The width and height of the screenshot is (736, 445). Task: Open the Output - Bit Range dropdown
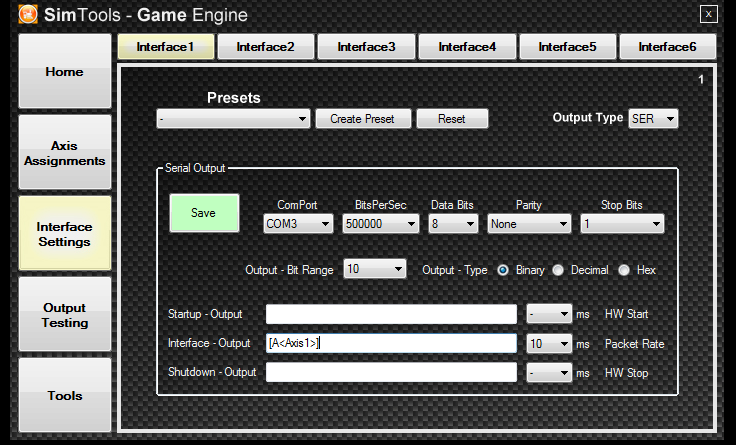coord(375,269)
